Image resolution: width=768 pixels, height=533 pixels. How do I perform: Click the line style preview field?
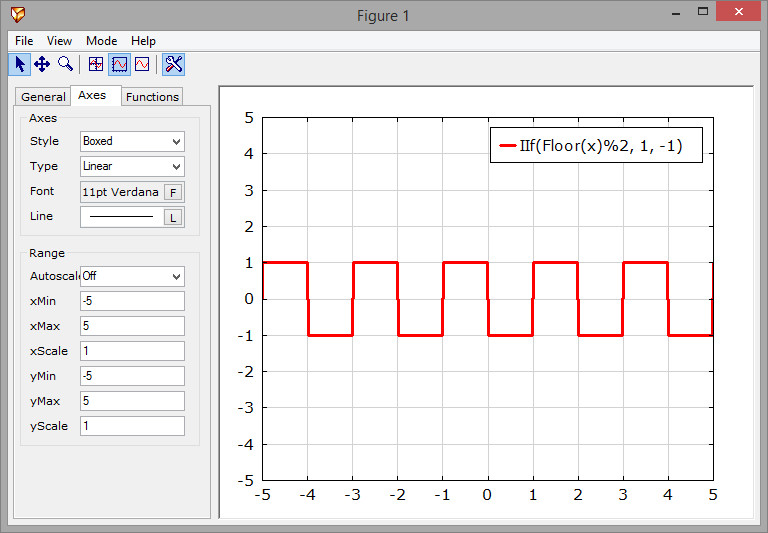pos(121,217)
